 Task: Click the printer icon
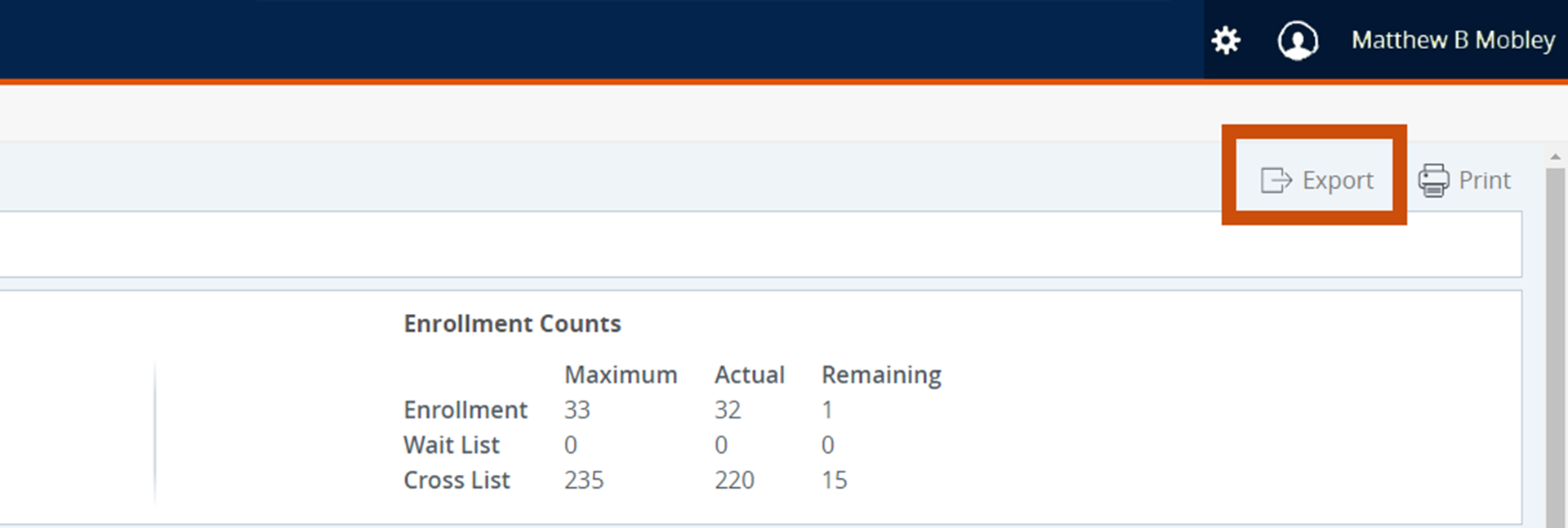point(1433,180)
